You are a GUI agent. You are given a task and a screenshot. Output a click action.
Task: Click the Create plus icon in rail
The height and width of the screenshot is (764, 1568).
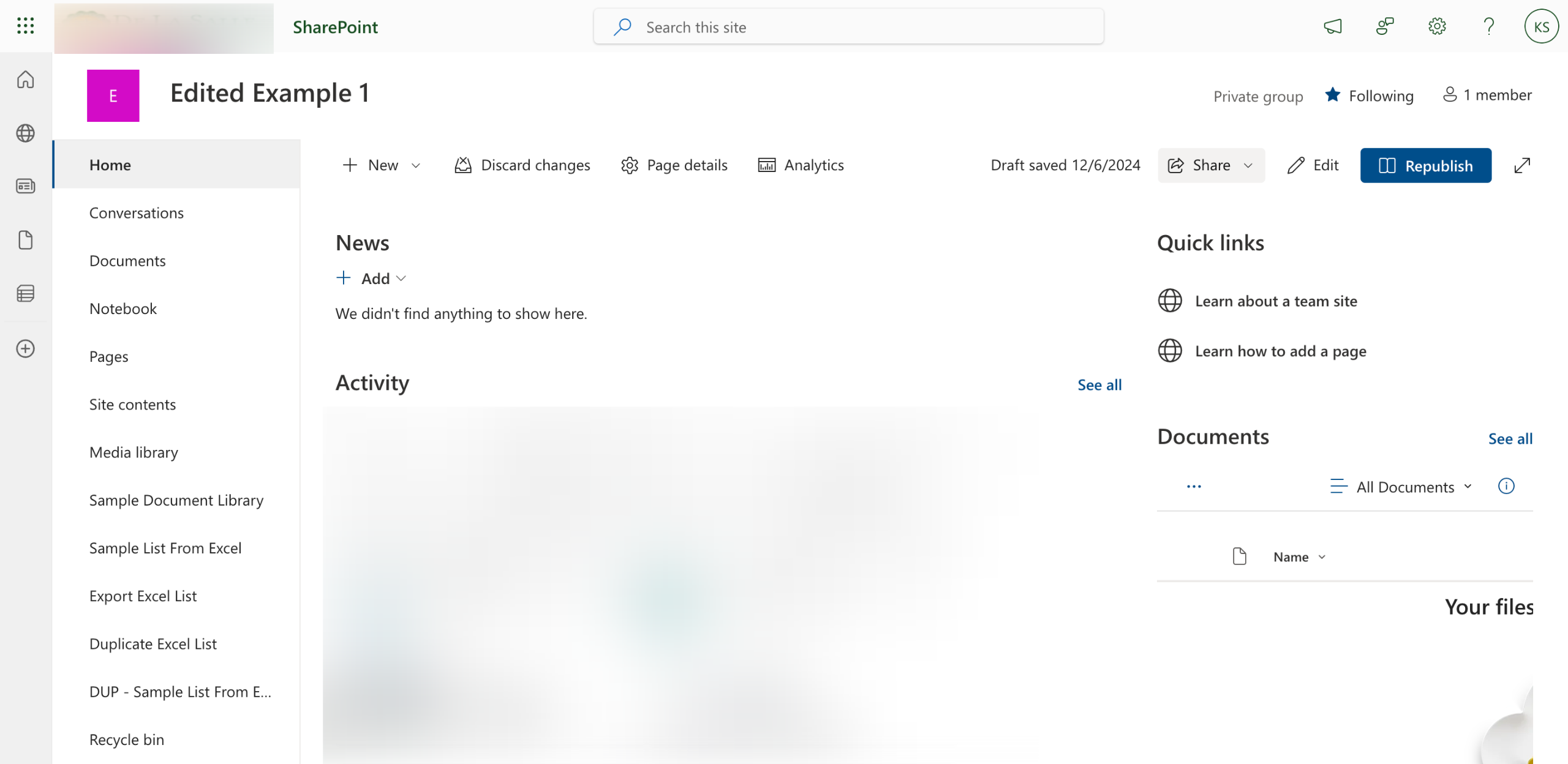click(25, 349)
